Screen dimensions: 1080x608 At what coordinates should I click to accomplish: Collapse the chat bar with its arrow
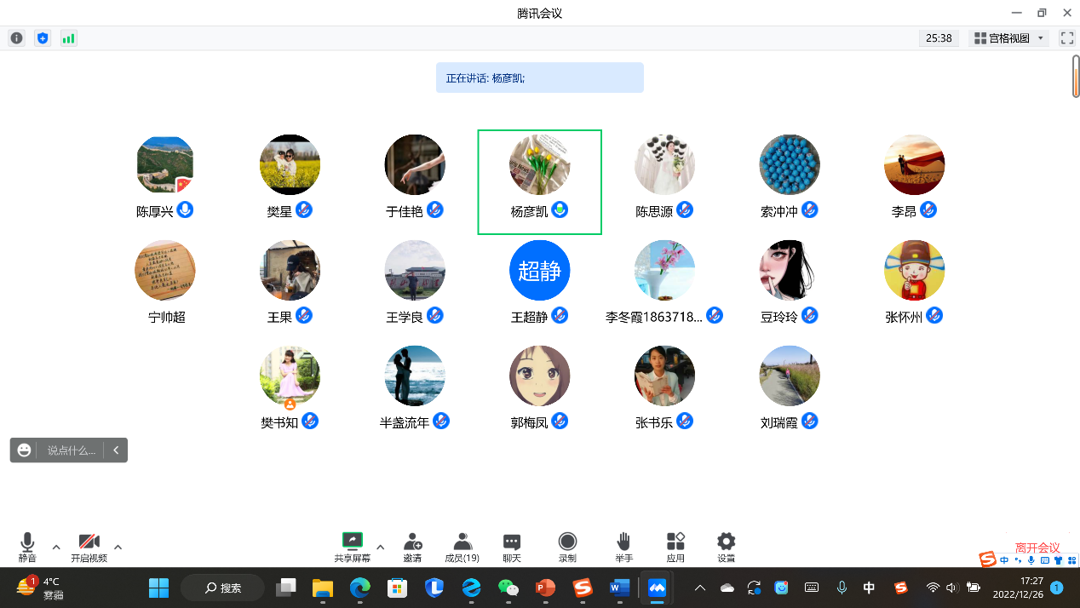pos(115,449)
